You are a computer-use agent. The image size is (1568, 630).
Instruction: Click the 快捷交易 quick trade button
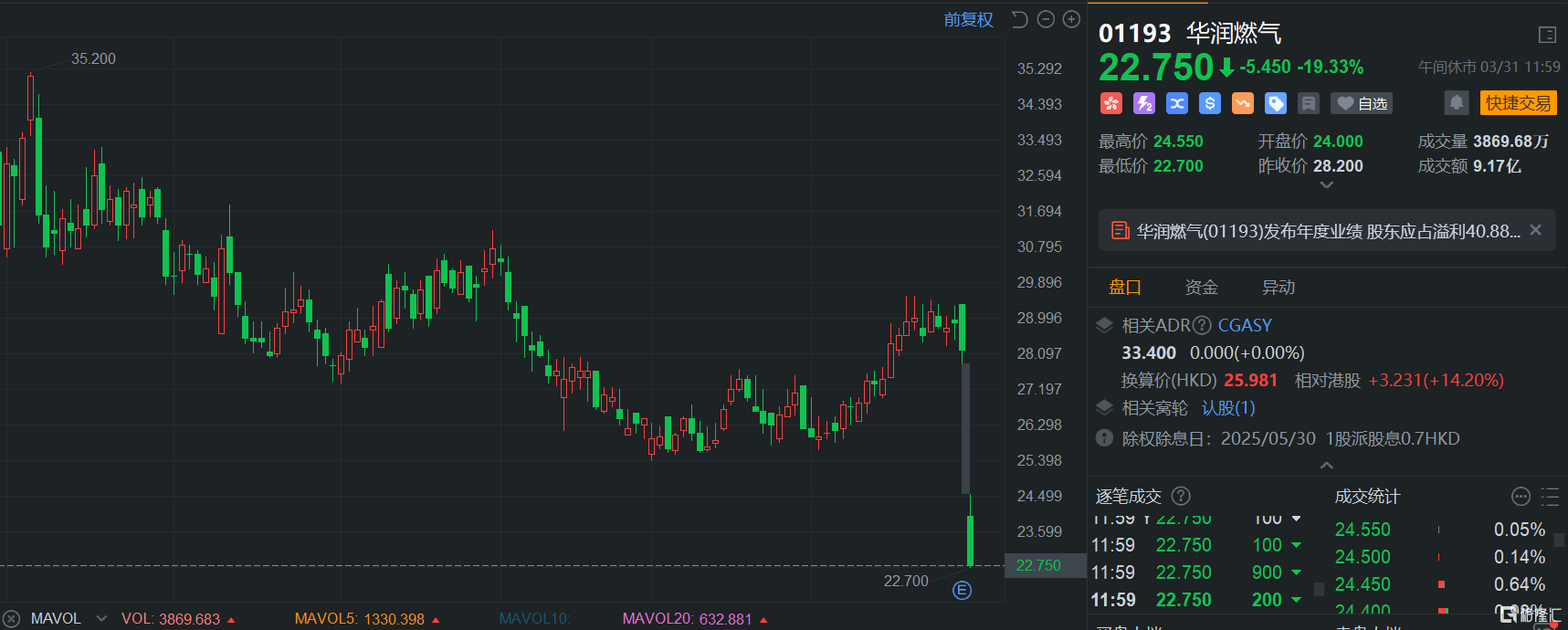(1517, 103)
